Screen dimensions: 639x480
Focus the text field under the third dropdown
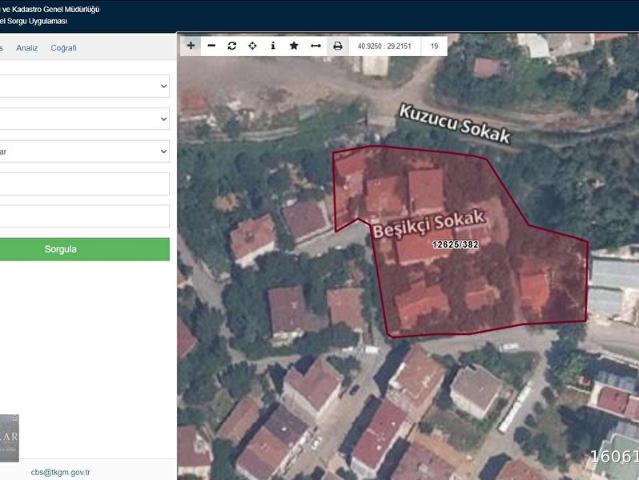pyautogui.click(x=84, y=184)
